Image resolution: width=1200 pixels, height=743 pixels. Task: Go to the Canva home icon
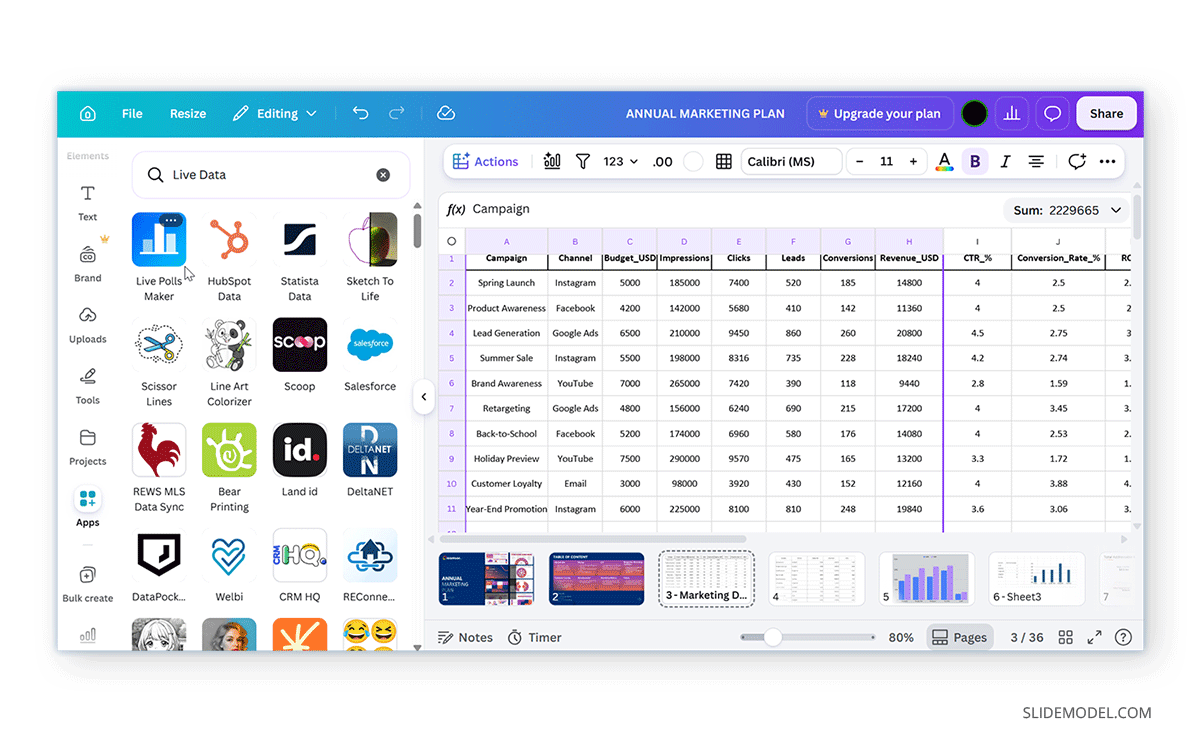click(x=88, y=114)
